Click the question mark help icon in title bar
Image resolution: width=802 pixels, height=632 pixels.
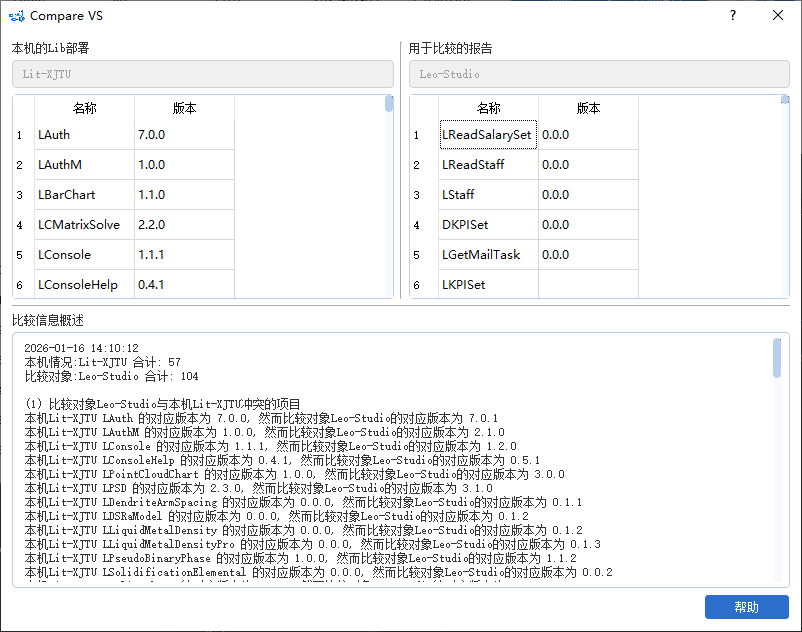732,16
